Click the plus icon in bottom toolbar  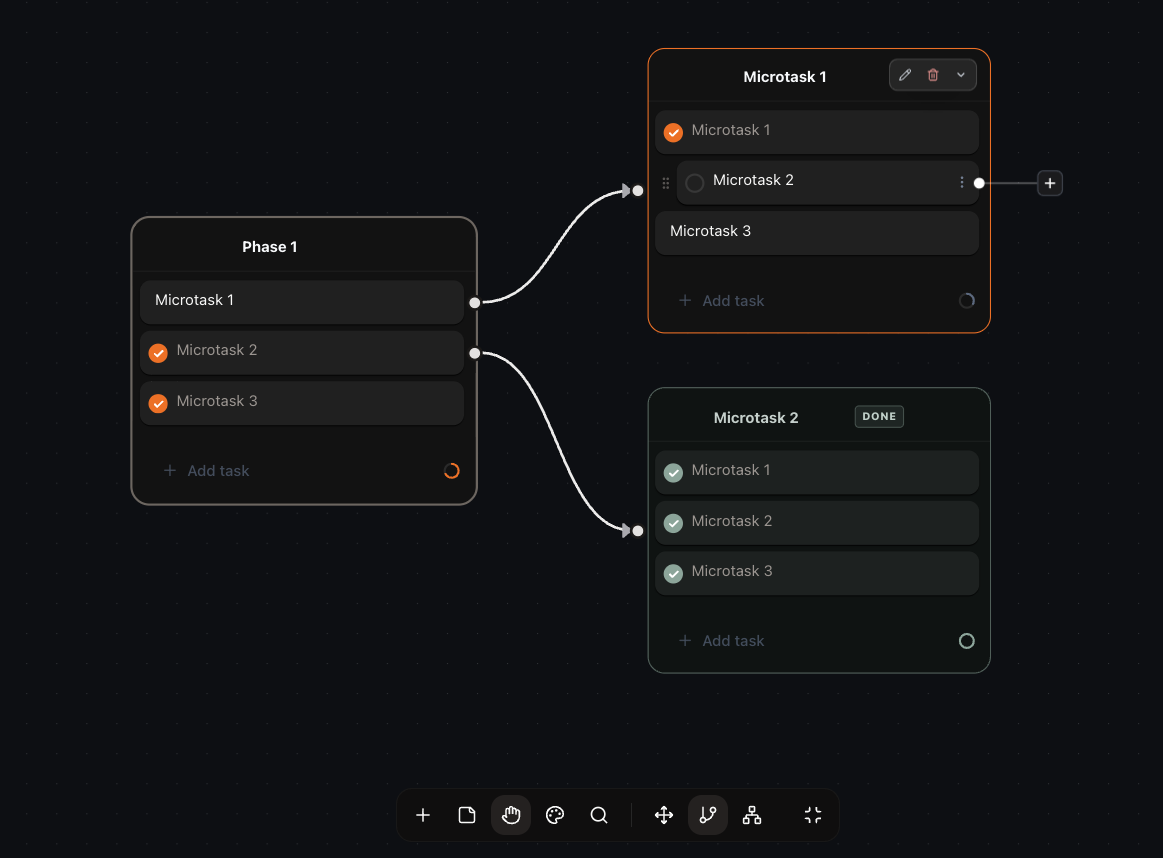tap(423, 815)
